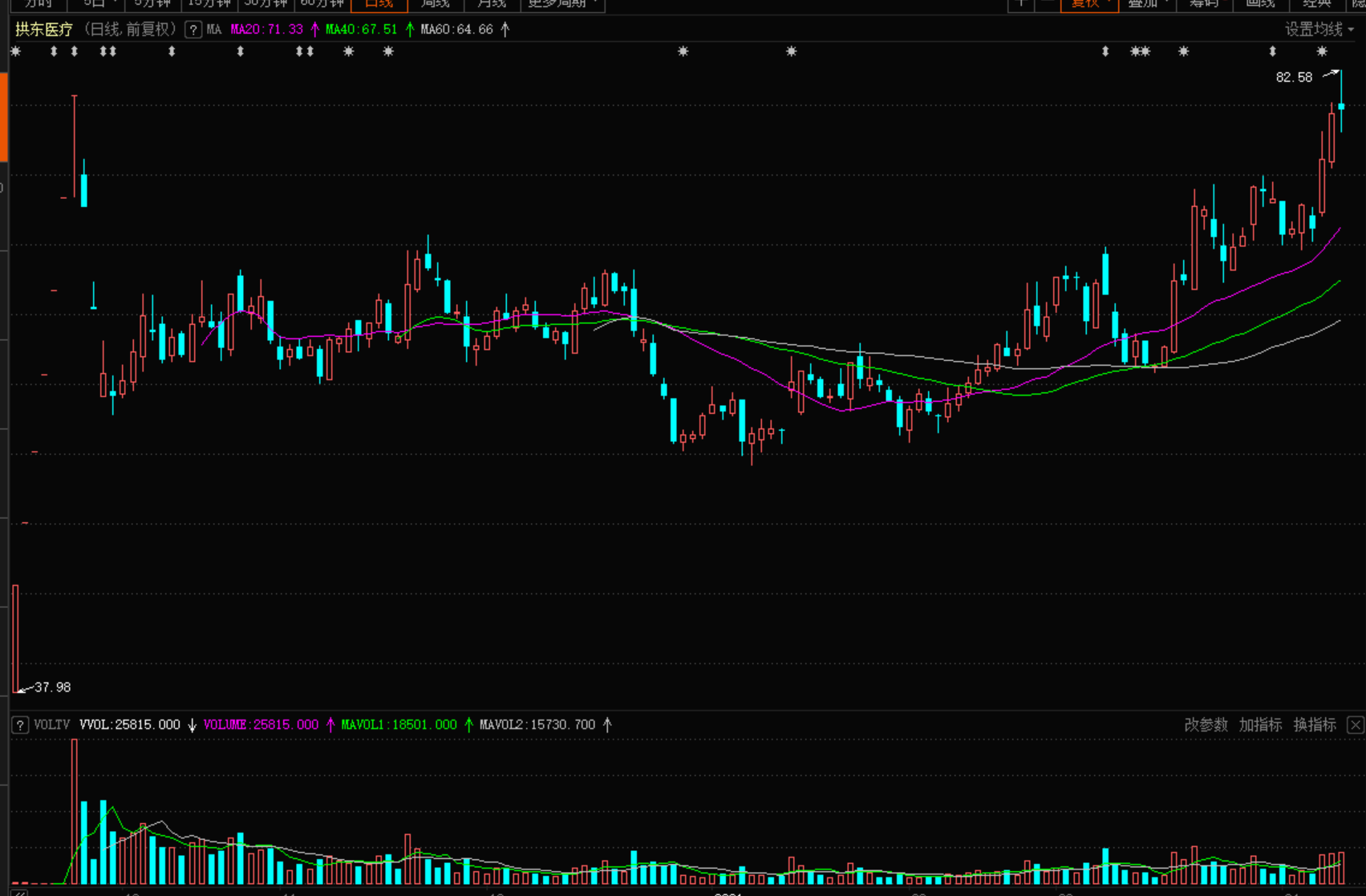Image resolution: width=1366 pixels, height=896 pixels.
Task: Click the MA20:71.33 moving average label
Action: point(267,30)
